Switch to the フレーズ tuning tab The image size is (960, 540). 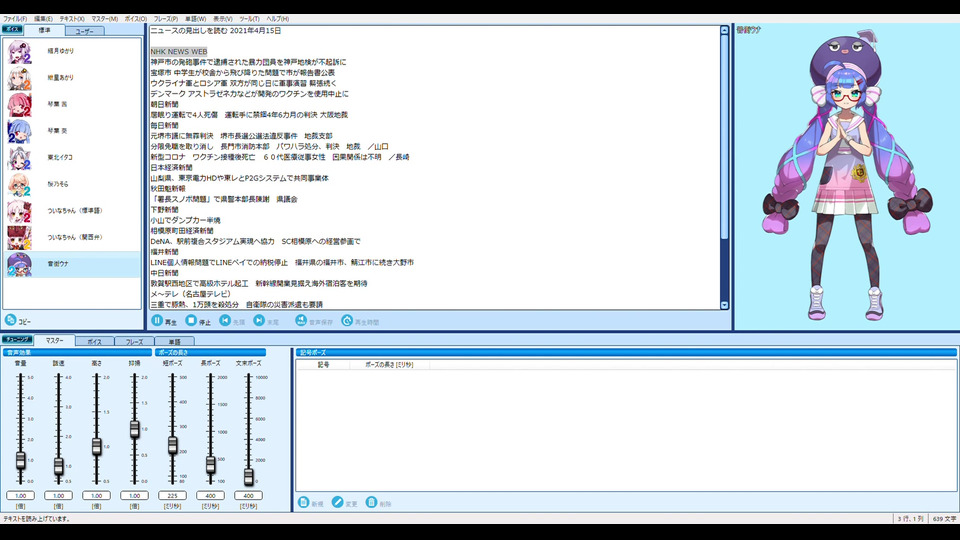click(134, 342)
